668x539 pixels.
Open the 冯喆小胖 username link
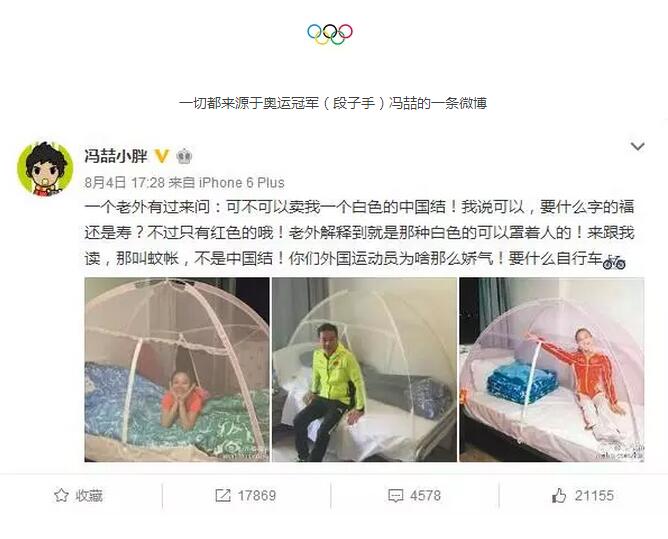[115, 156]
